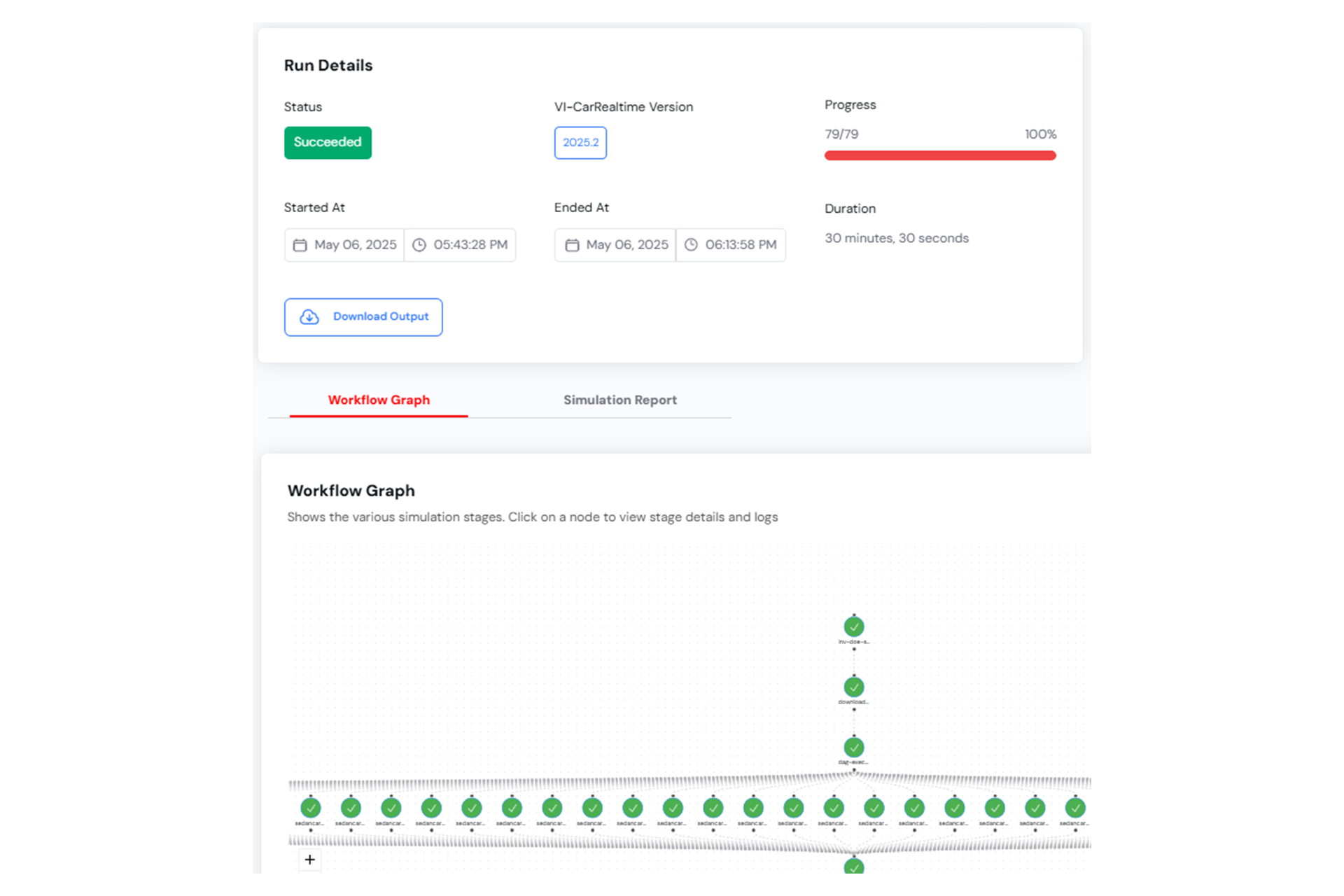Click the Started At calendar icon
This screenshot has height=896, width=1344.
(300, 245)
